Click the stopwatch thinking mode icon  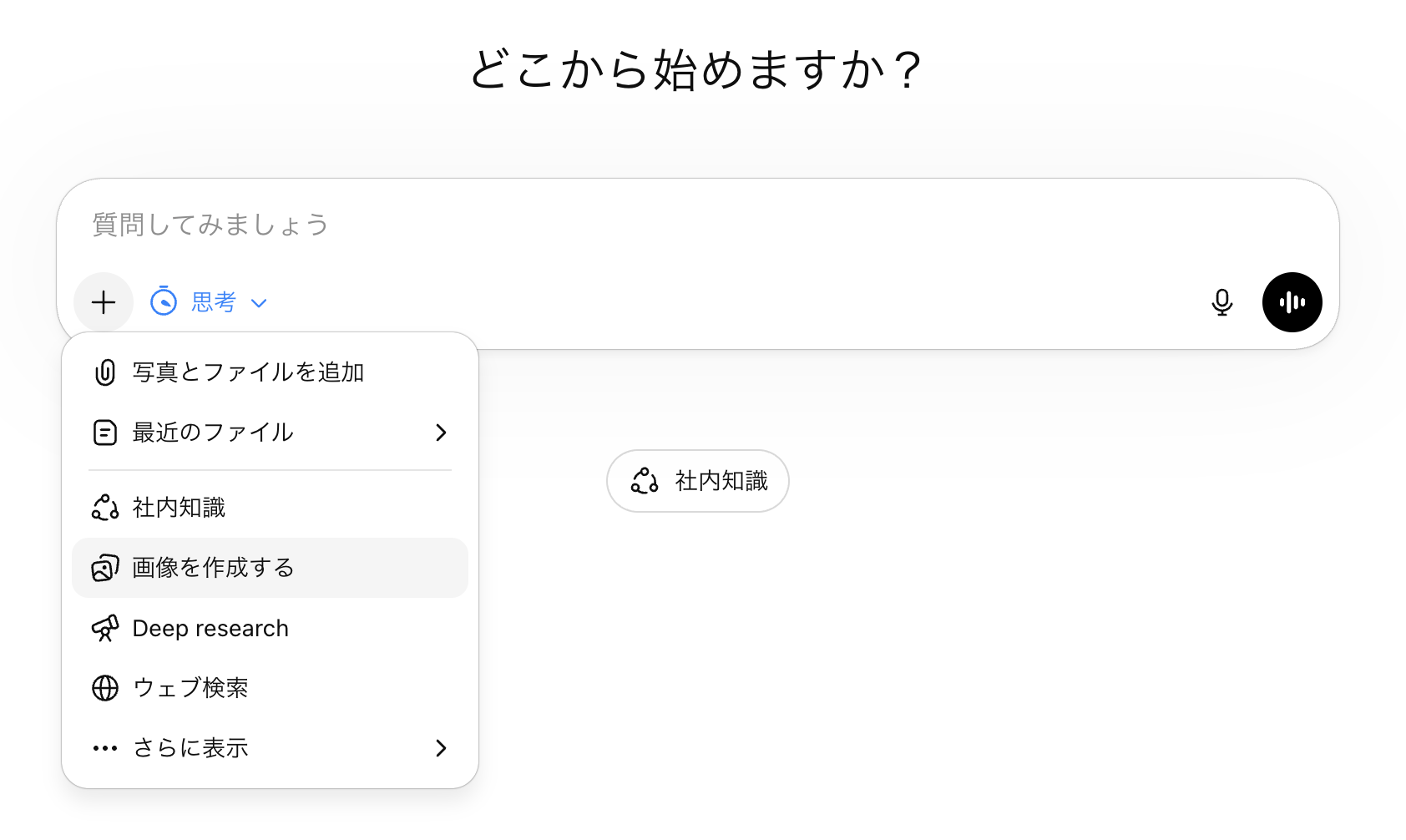(164, 301)
